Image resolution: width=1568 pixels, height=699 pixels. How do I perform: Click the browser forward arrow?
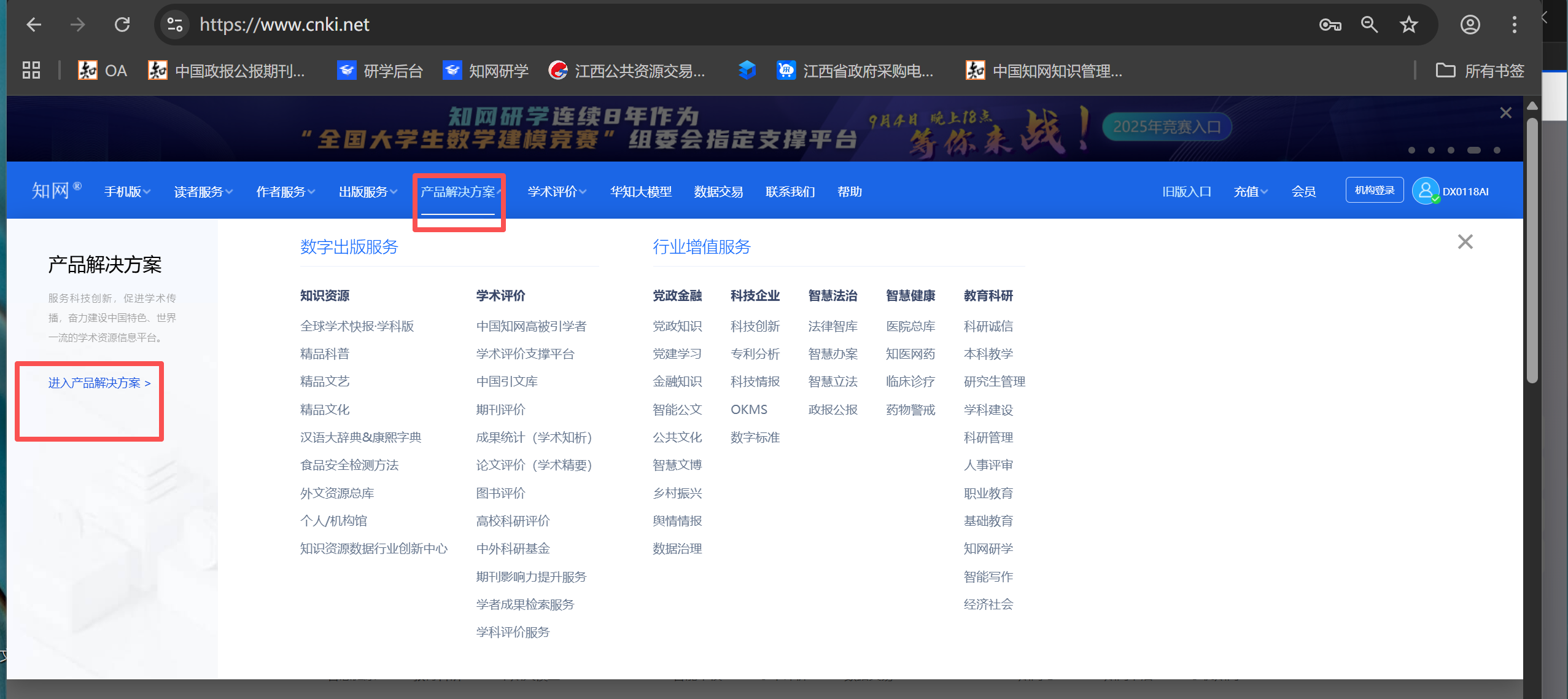click(78, 25)
